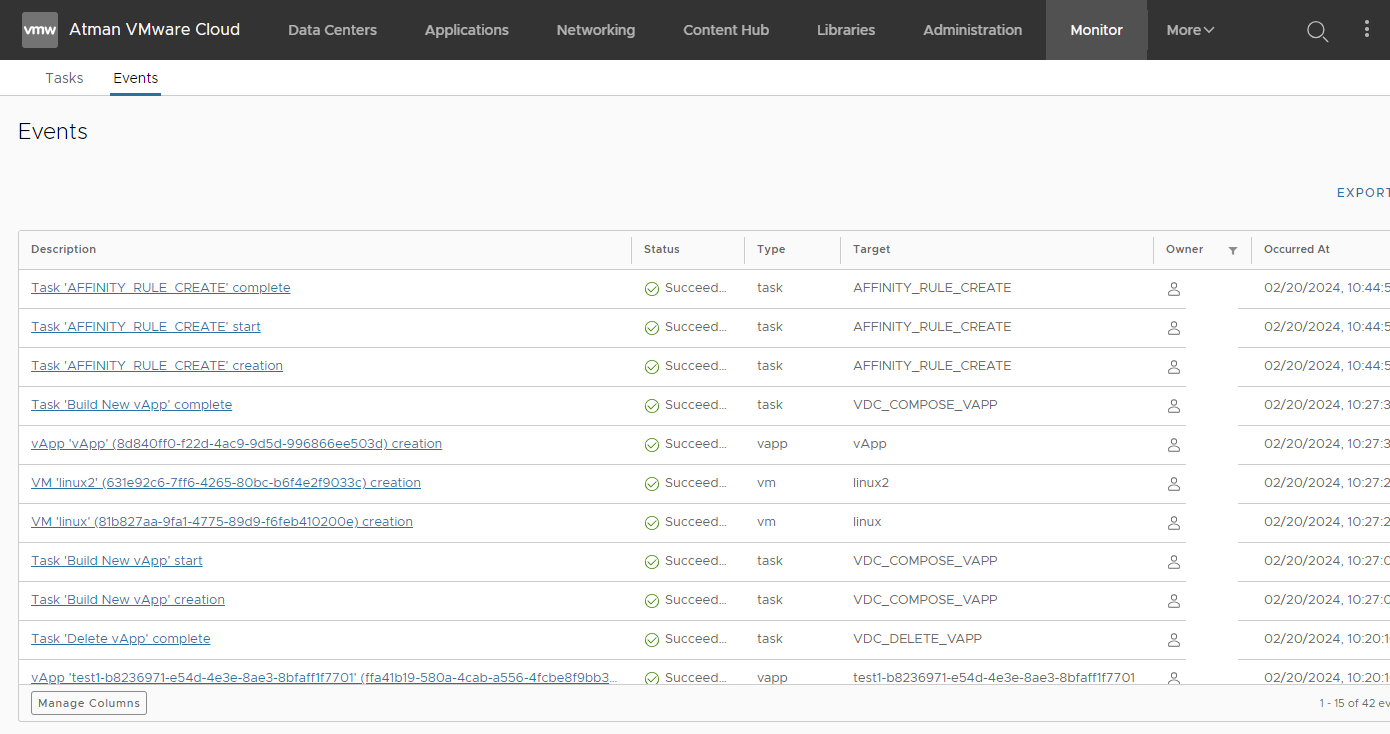Open the VM 'linux2' creation event link
Screen dimensions: 1390x734
tap(225, 483)
